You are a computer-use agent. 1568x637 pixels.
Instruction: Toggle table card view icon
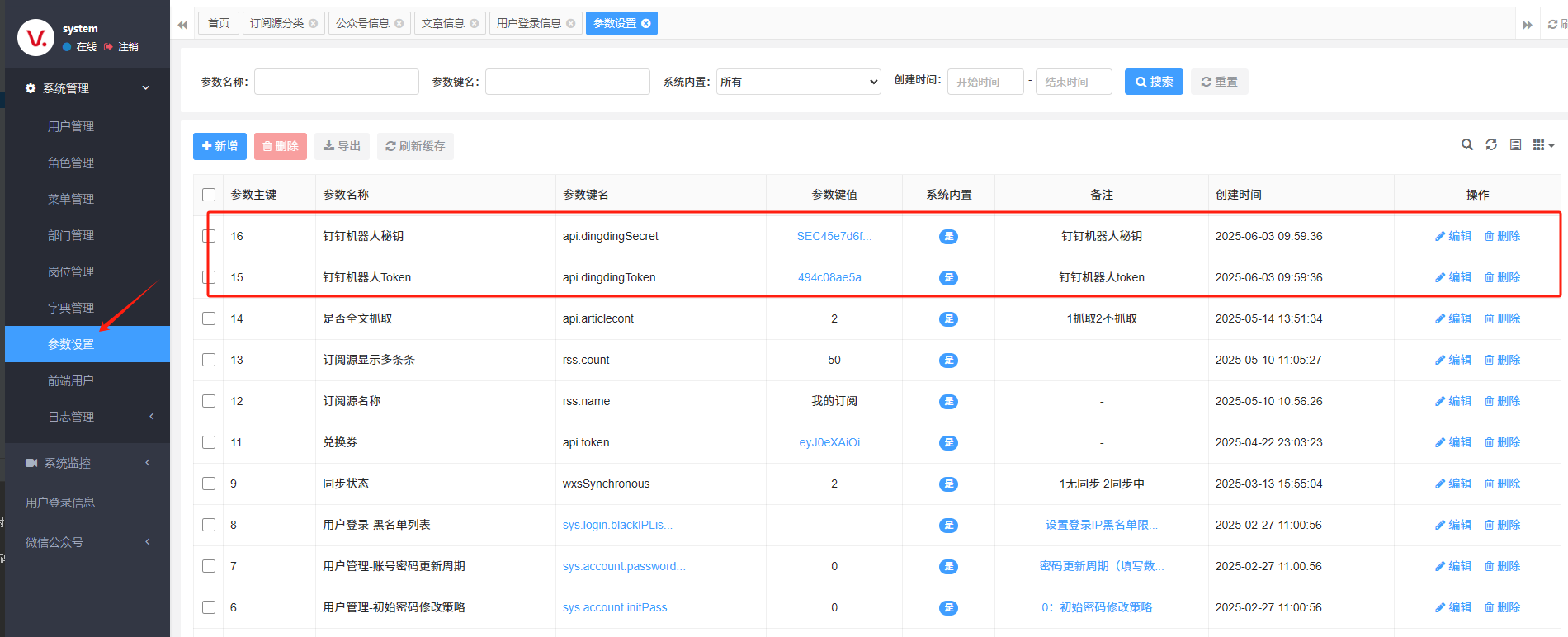point(1515,145)
